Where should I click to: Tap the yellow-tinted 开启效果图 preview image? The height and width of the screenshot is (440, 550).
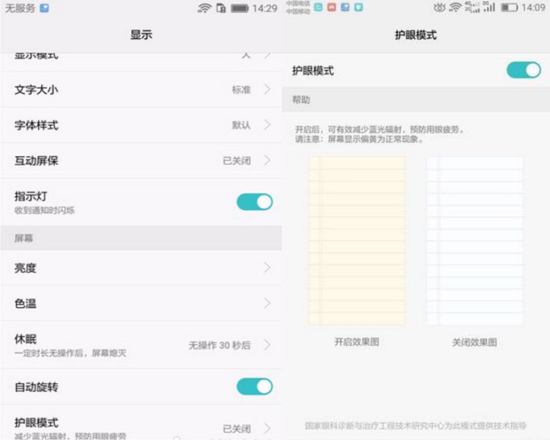pos(357,241)
